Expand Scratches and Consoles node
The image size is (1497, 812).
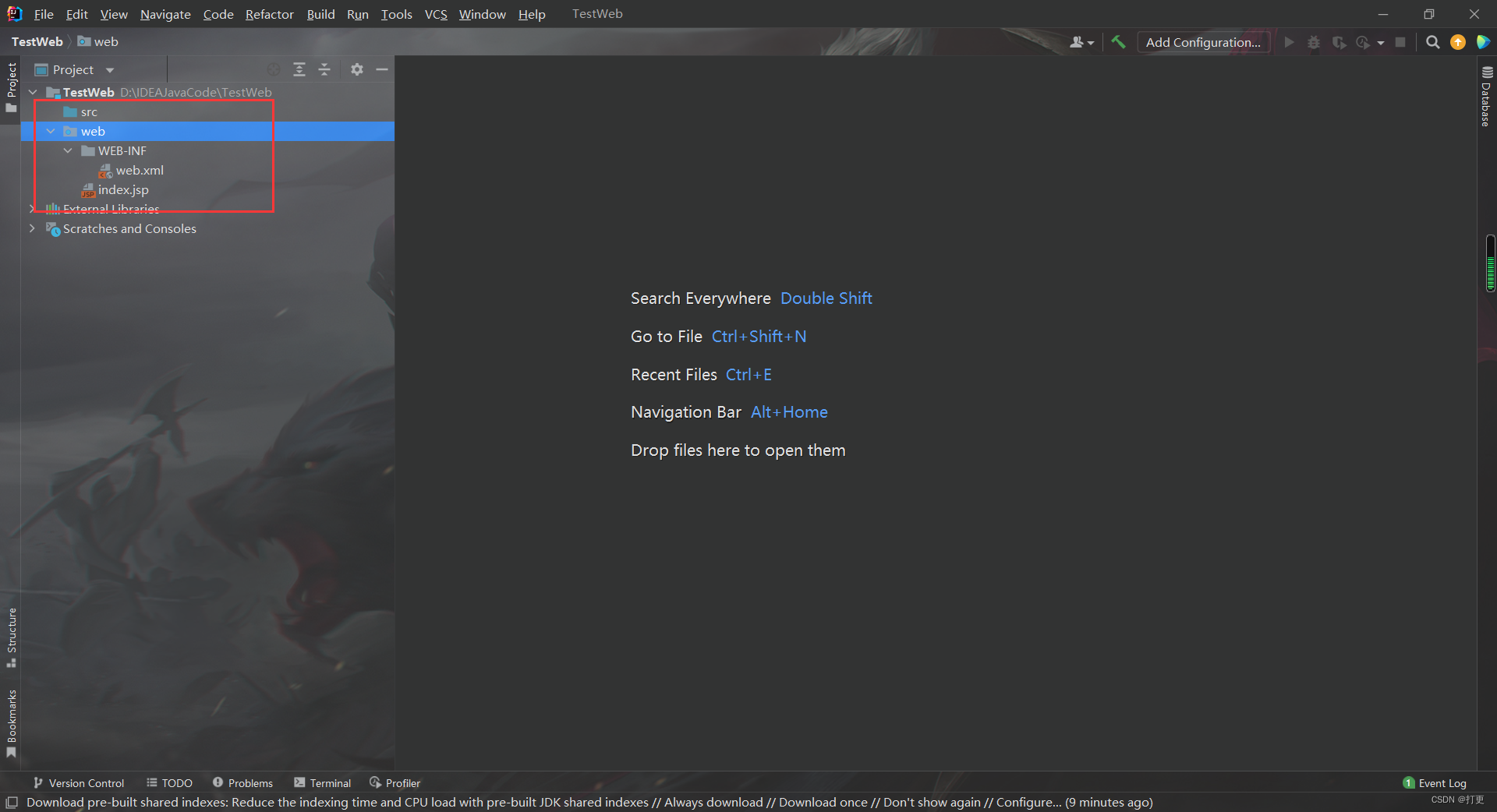tap(32, 228)
